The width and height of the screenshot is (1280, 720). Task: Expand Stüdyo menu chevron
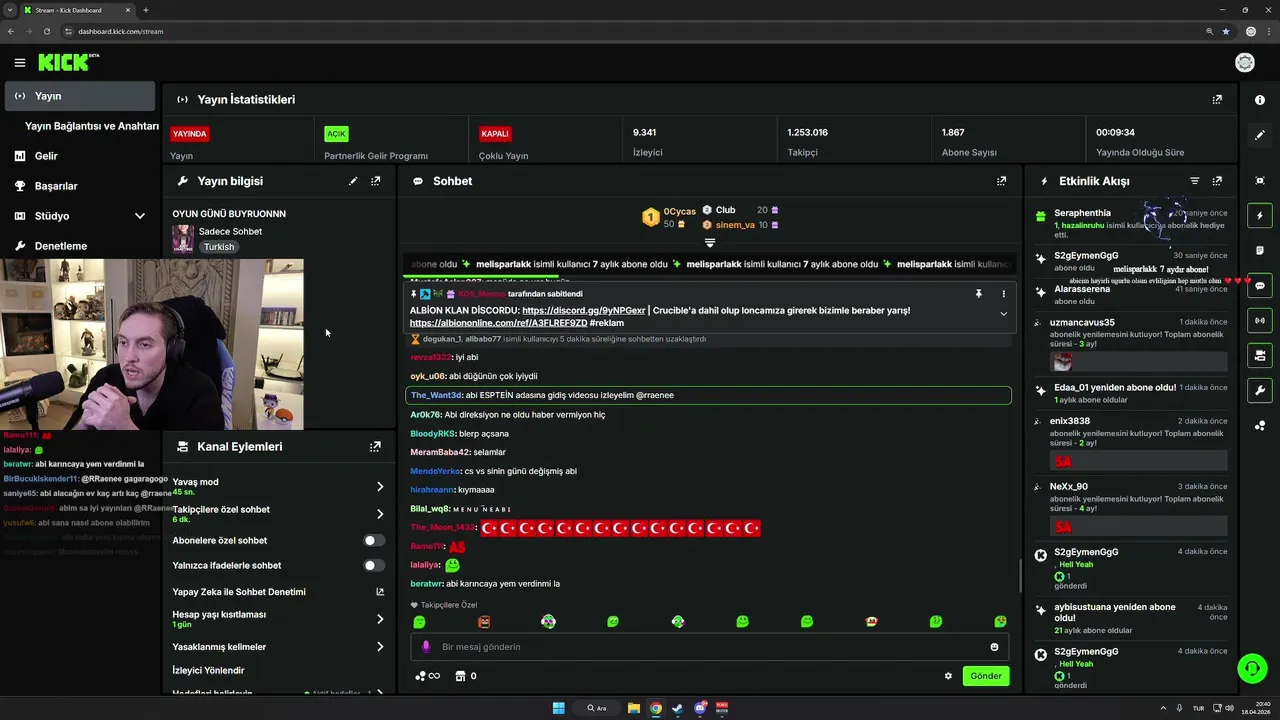click(x=140, y=216)
